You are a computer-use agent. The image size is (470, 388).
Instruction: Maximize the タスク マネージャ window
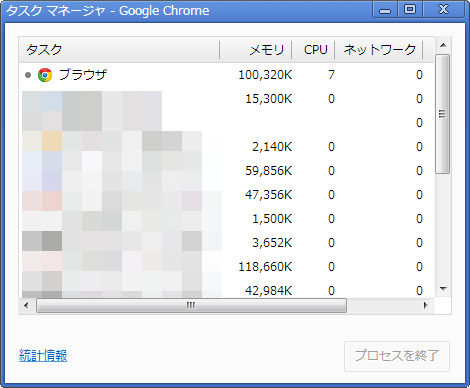pos(410,10)
